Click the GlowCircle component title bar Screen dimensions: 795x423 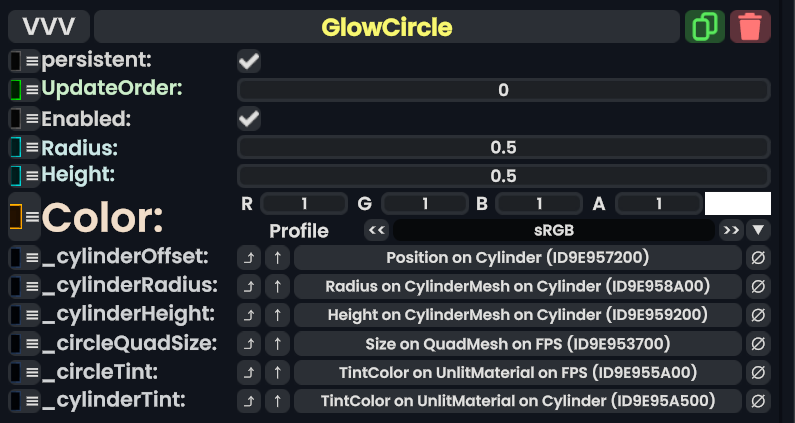point(387,26)
